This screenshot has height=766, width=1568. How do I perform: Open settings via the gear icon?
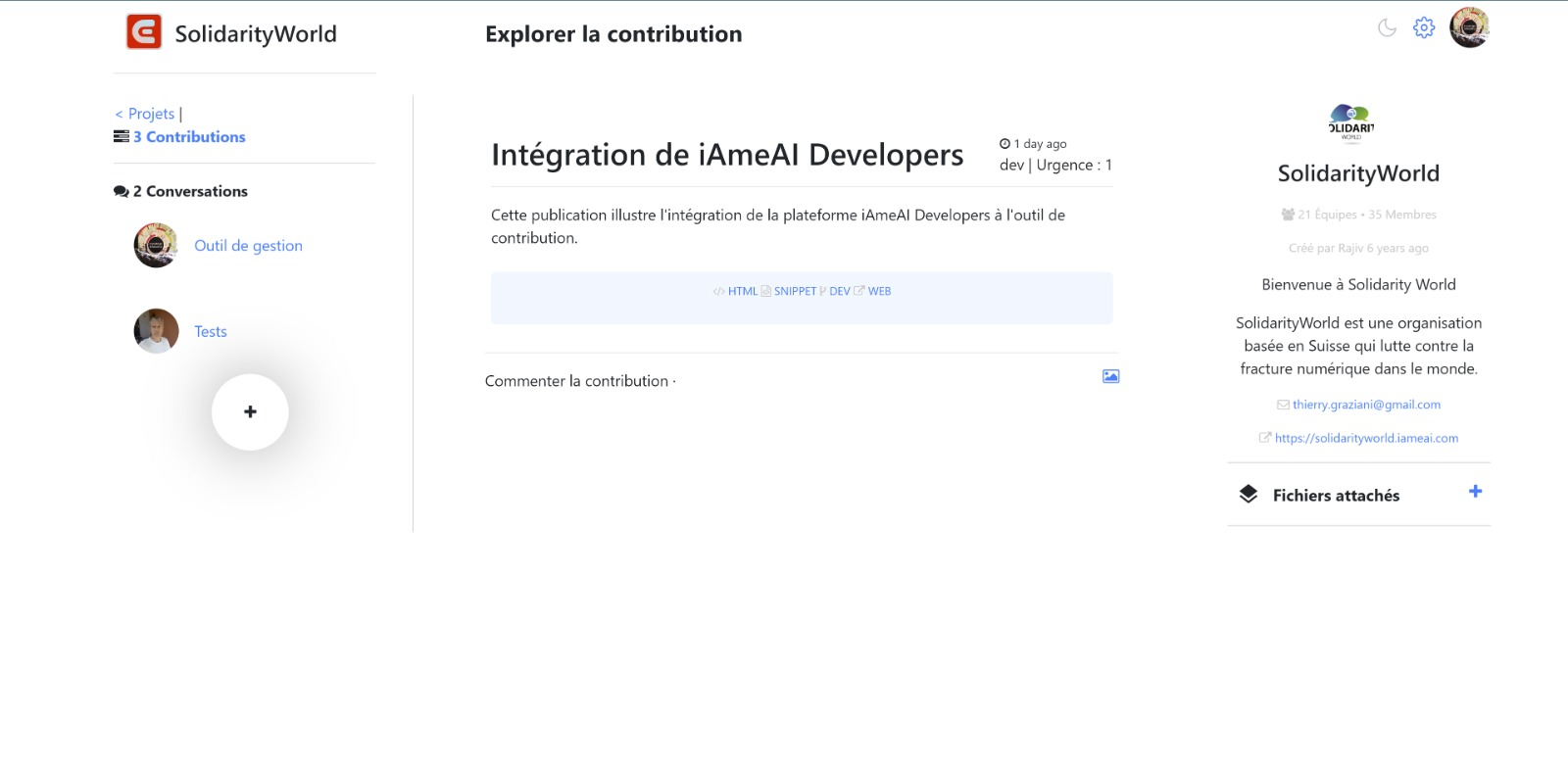(x=1424, y=27)
